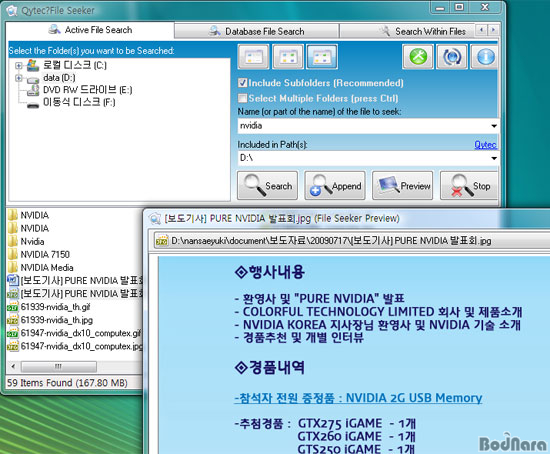Click the 59 Items Found status text
The width and height of the screenshot is (550, 454).
[67, 382]
